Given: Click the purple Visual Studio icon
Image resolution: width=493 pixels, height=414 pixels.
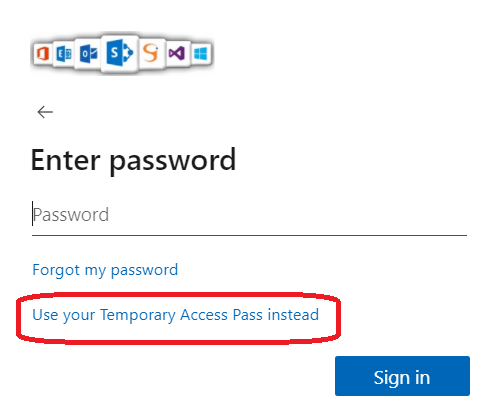Looking at the screenshot, I should (177, 53).
